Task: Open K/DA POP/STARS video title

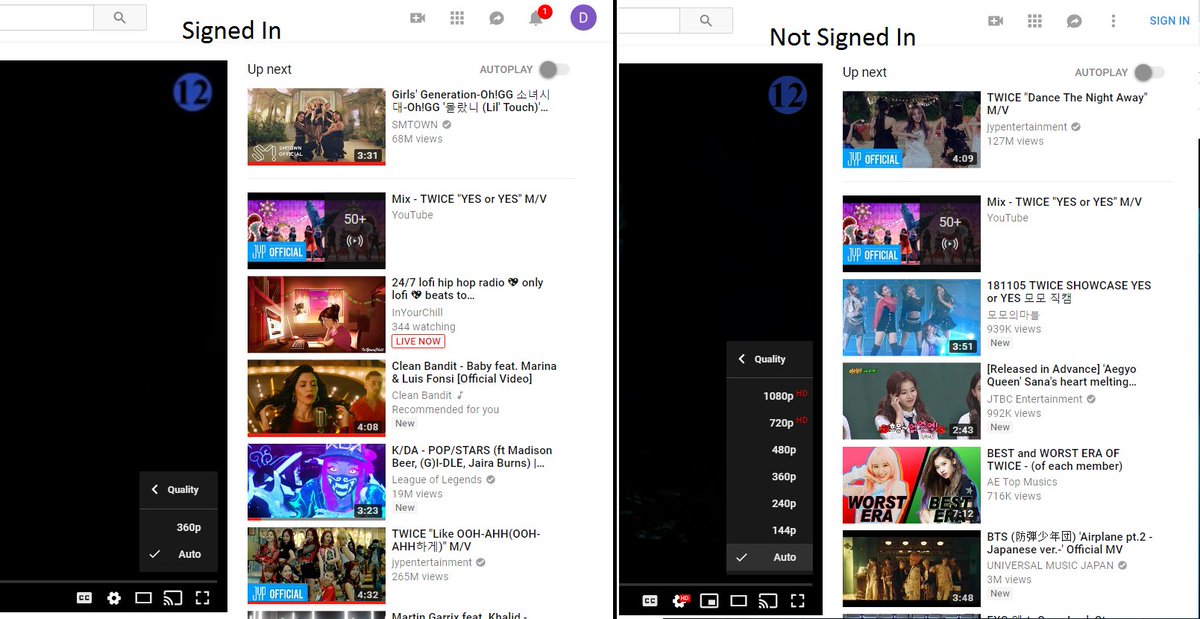Action: click(473, 457)
